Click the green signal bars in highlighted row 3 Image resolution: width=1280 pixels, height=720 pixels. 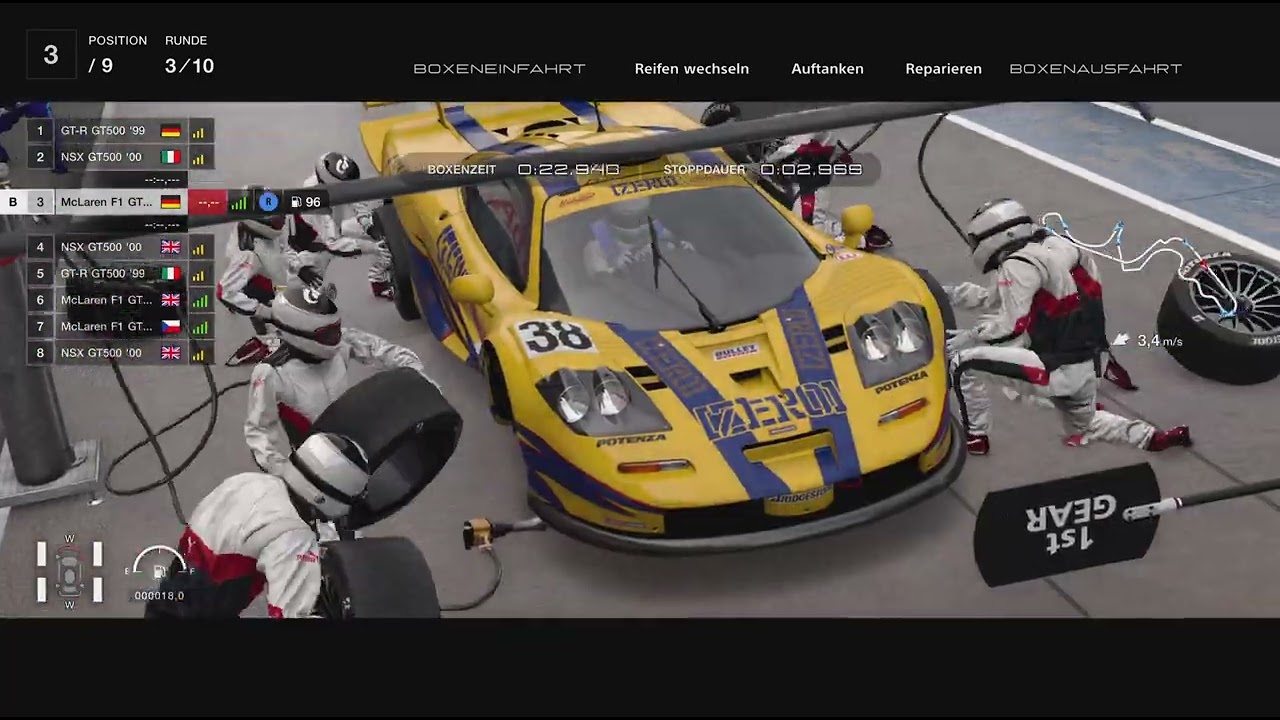tap(238, 202)
